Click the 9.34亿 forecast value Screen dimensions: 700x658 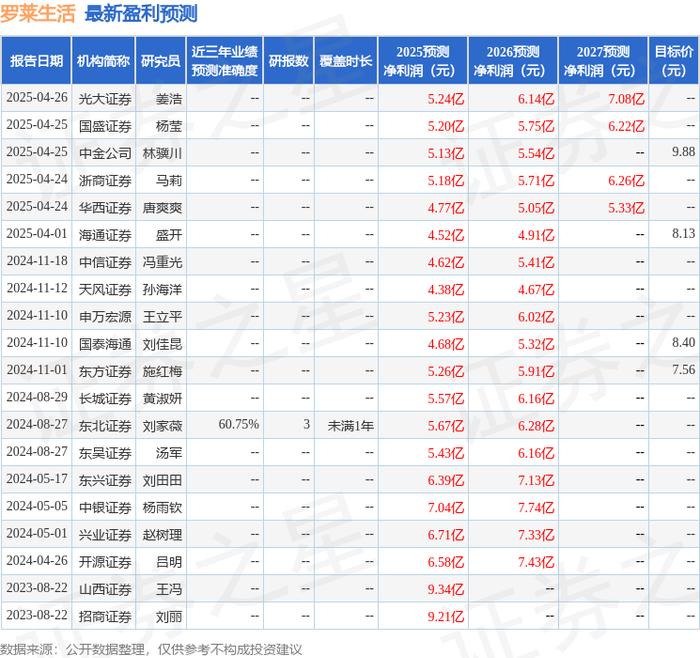446,589
